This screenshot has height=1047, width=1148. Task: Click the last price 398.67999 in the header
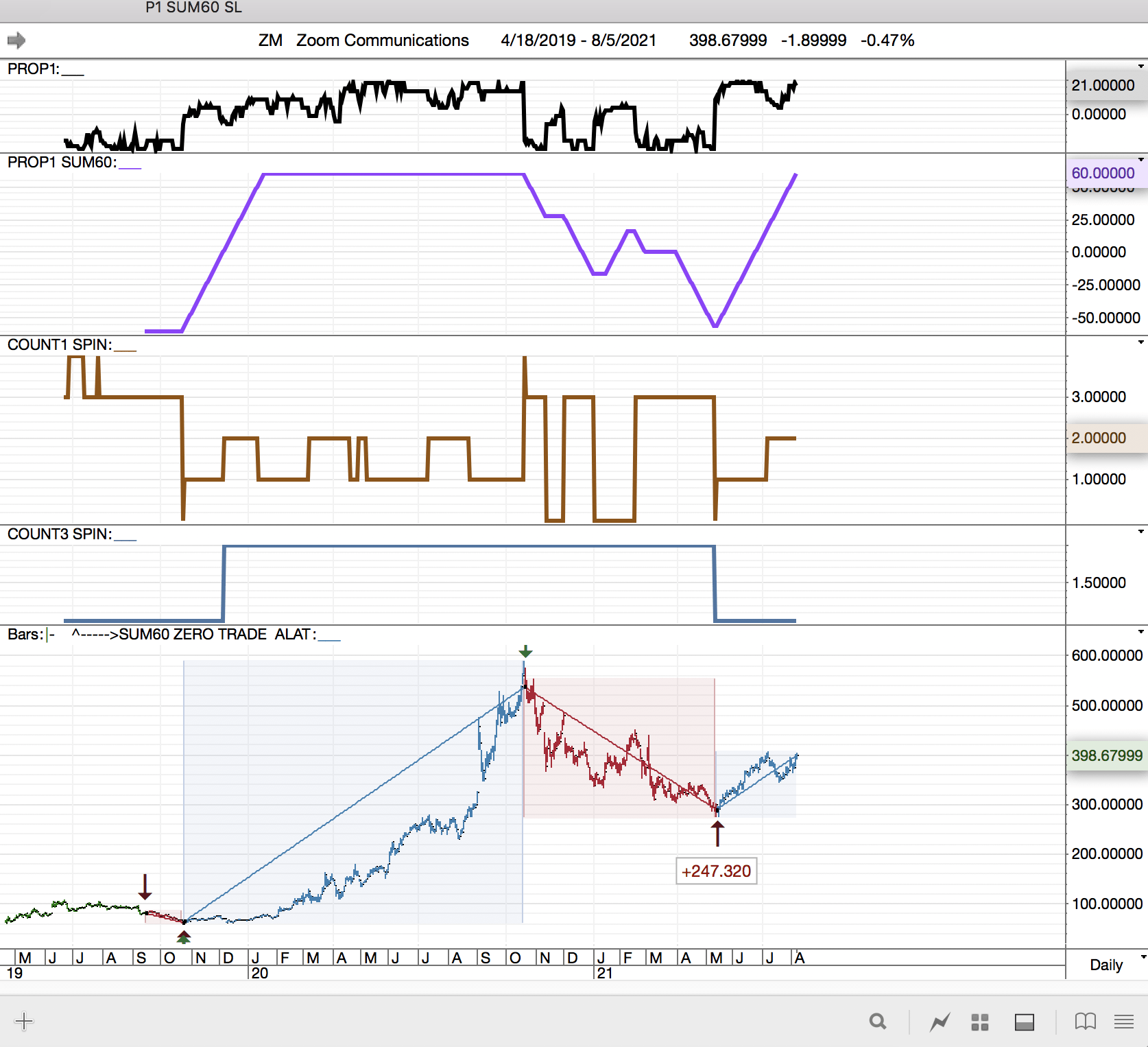coord(728,40)
